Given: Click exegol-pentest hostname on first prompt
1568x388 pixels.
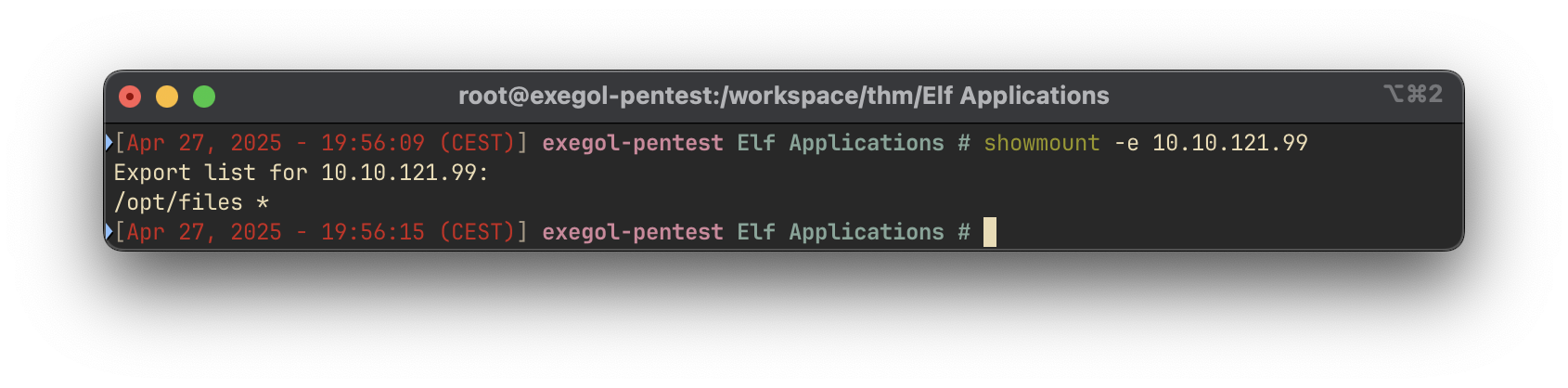Looking at the screenshot, I should click(x=633, y=143).
